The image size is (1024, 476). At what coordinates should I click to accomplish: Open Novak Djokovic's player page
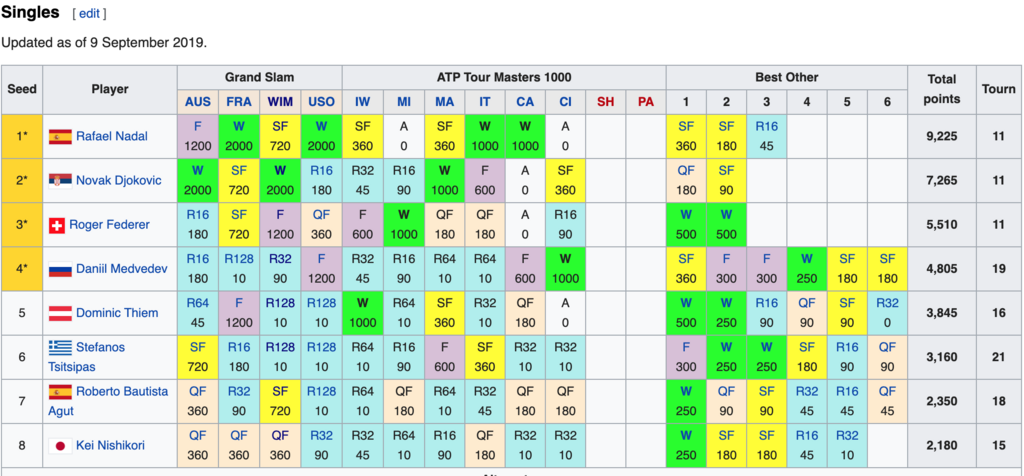[x=119, y=180]
